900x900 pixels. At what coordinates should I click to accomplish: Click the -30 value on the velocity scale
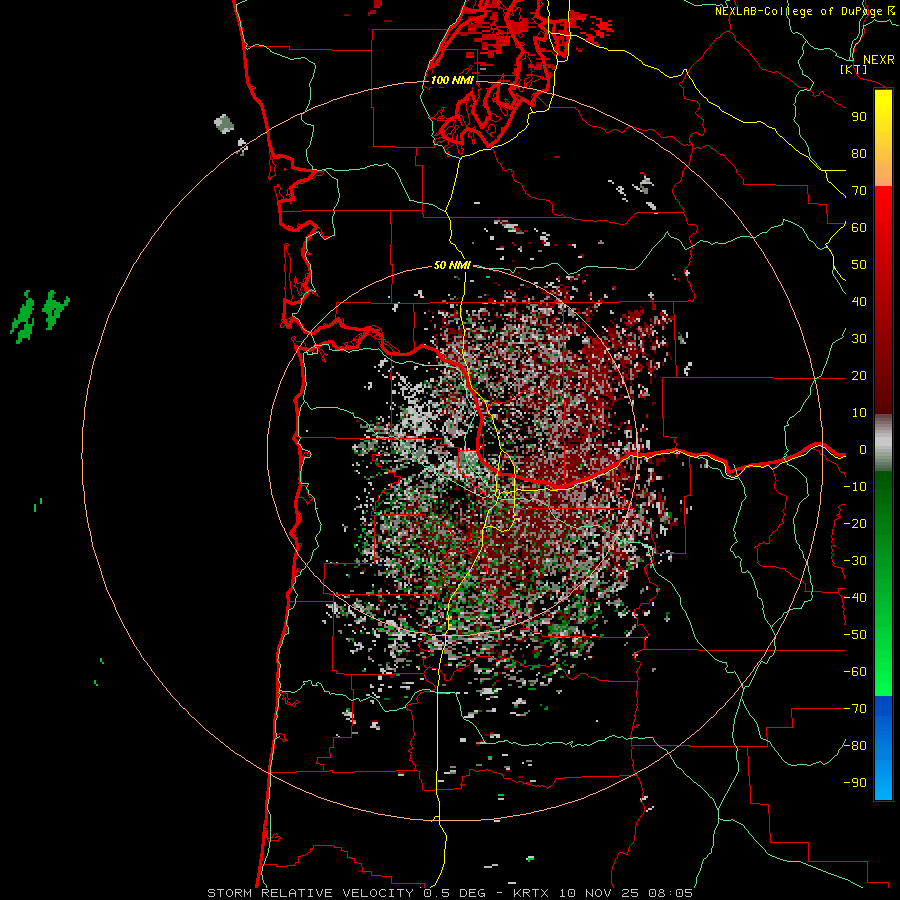tap(855, 561)
